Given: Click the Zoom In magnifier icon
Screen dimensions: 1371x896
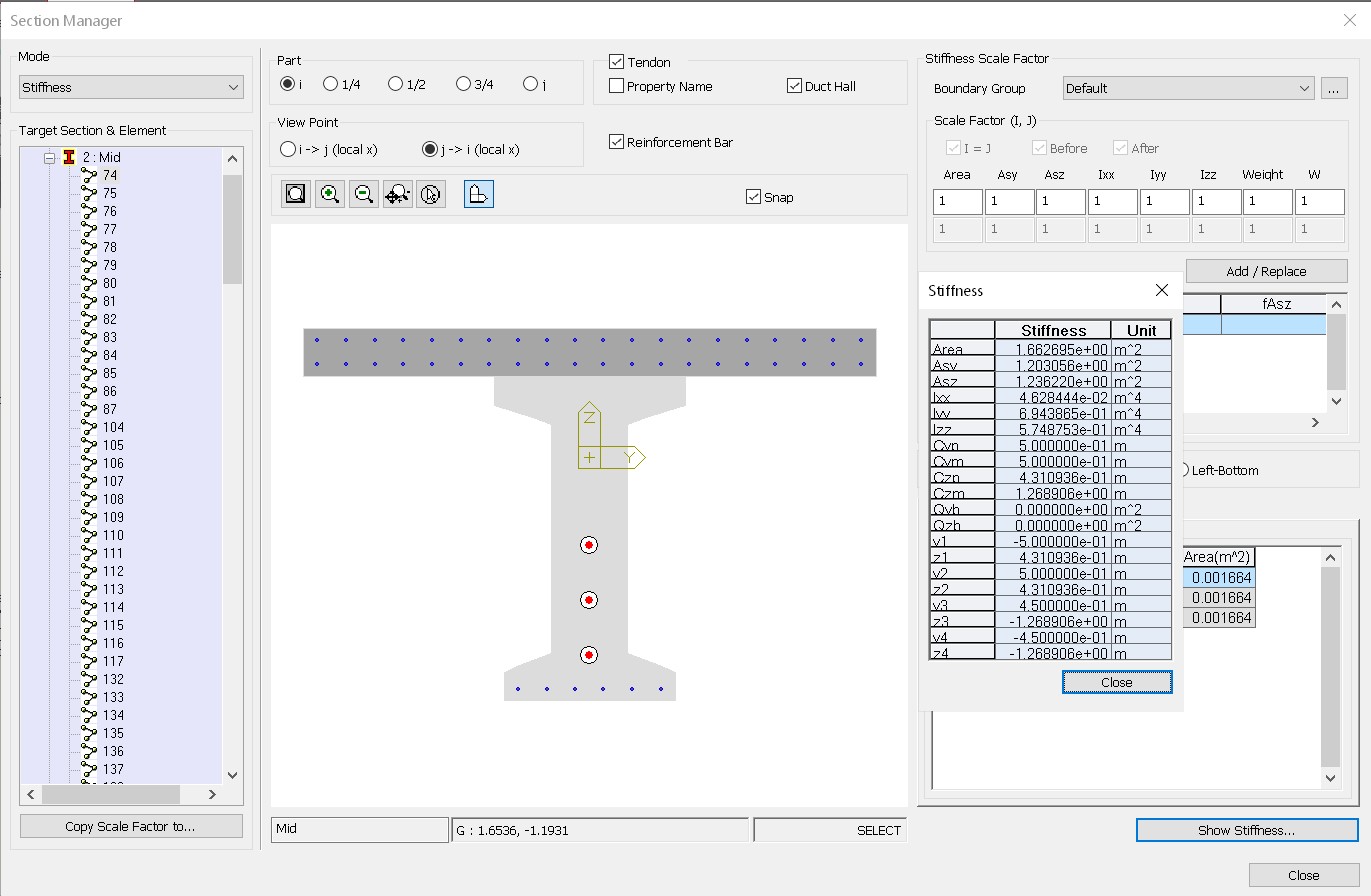Looking at the screenshot, I should 330,194.
